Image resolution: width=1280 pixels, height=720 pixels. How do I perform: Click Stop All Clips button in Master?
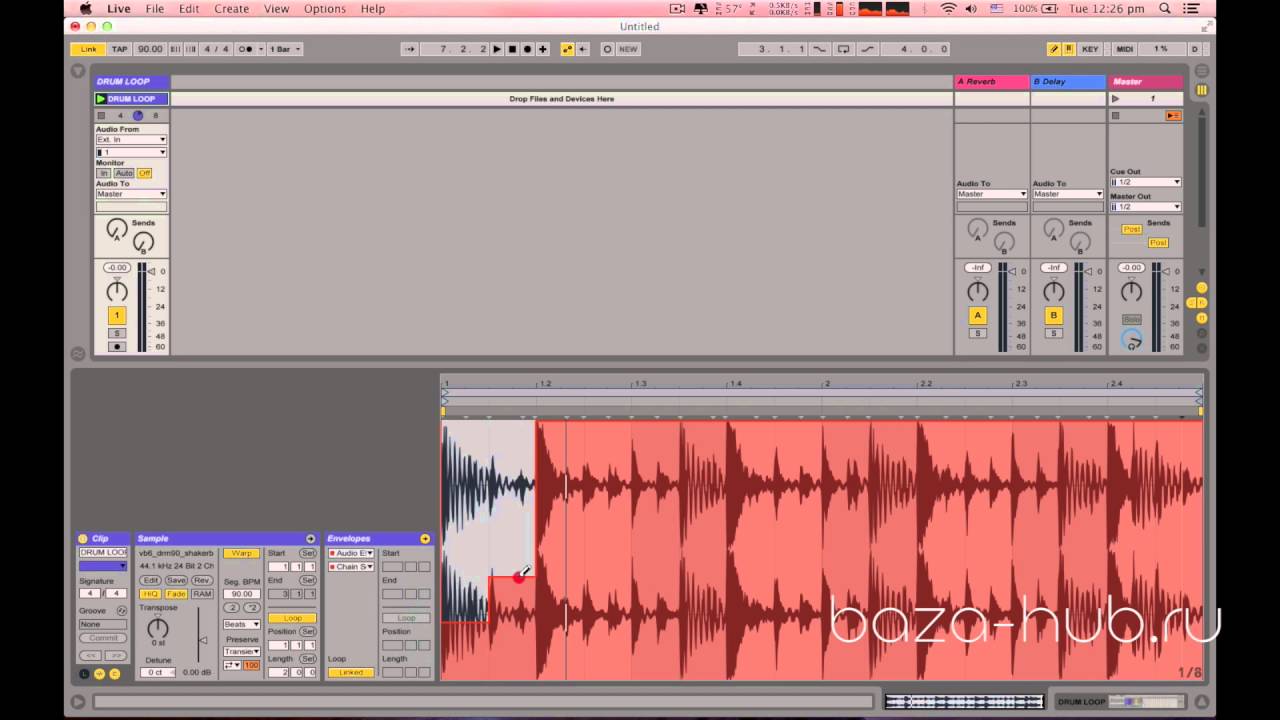[x=1116, y=116]
